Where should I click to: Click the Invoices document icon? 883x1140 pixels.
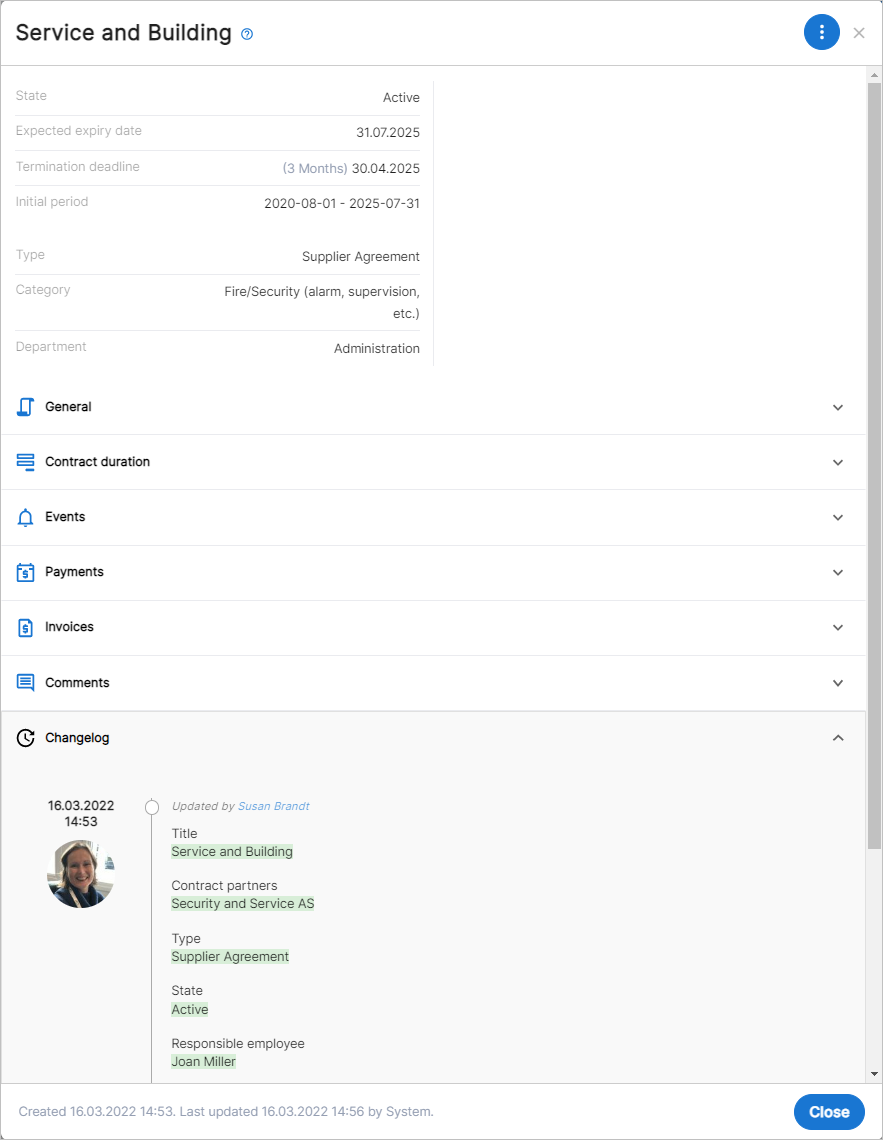[x=25, y=627]
